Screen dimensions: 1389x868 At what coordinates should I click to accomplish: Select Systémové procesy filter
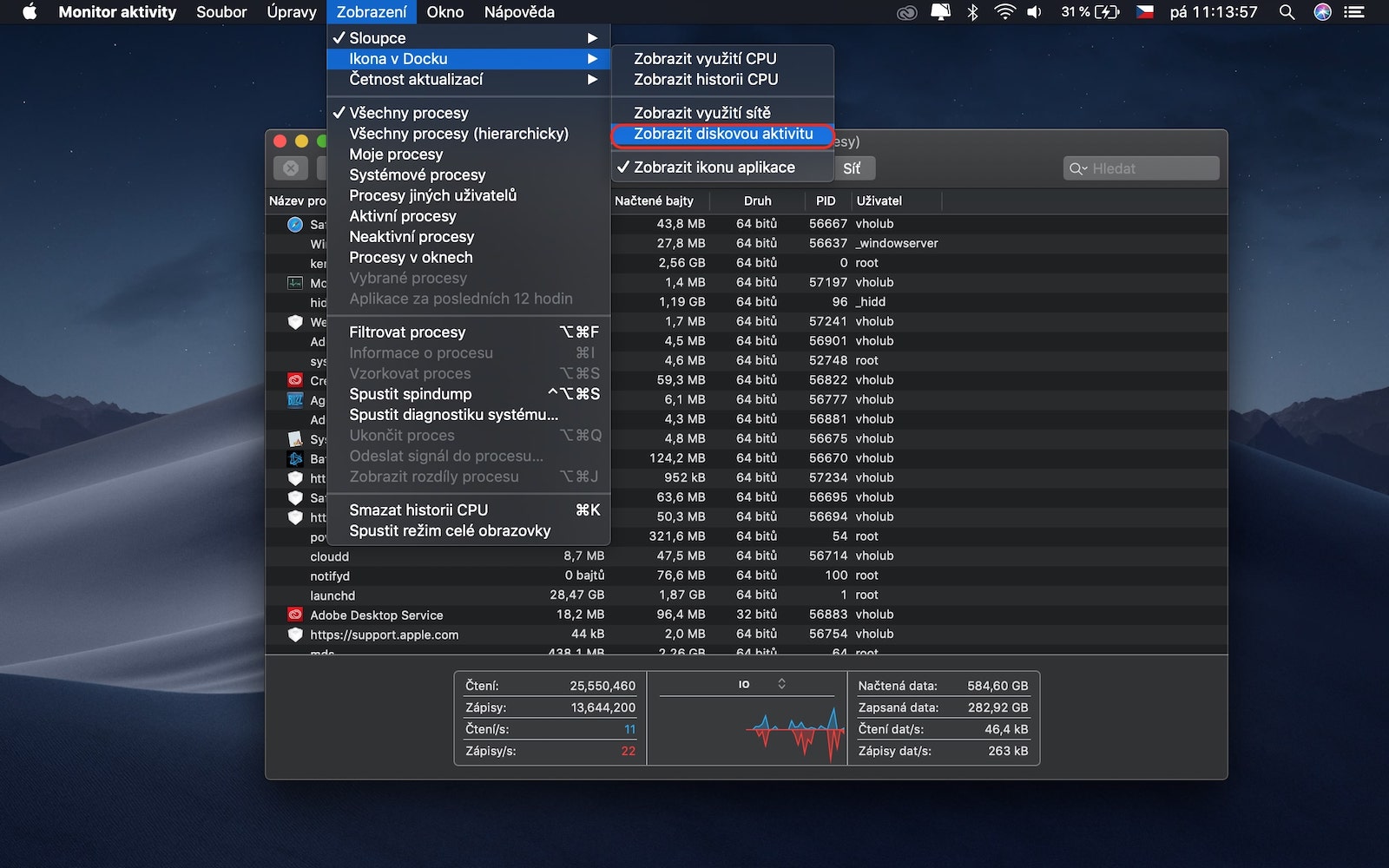coord(468,174)
